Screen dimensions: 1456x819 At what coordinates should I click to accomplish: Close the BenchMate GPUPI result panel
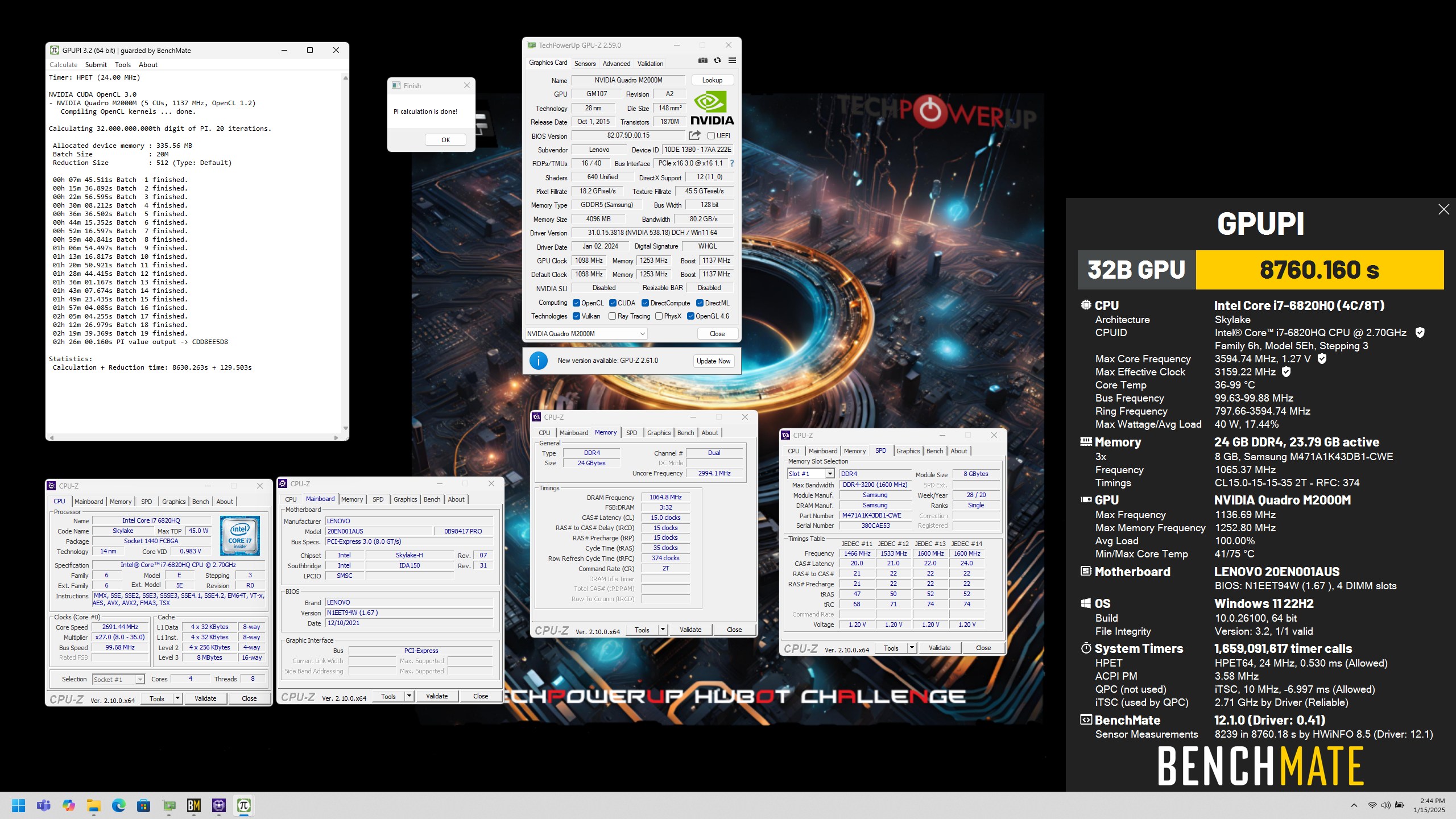tap(1443, 209)
